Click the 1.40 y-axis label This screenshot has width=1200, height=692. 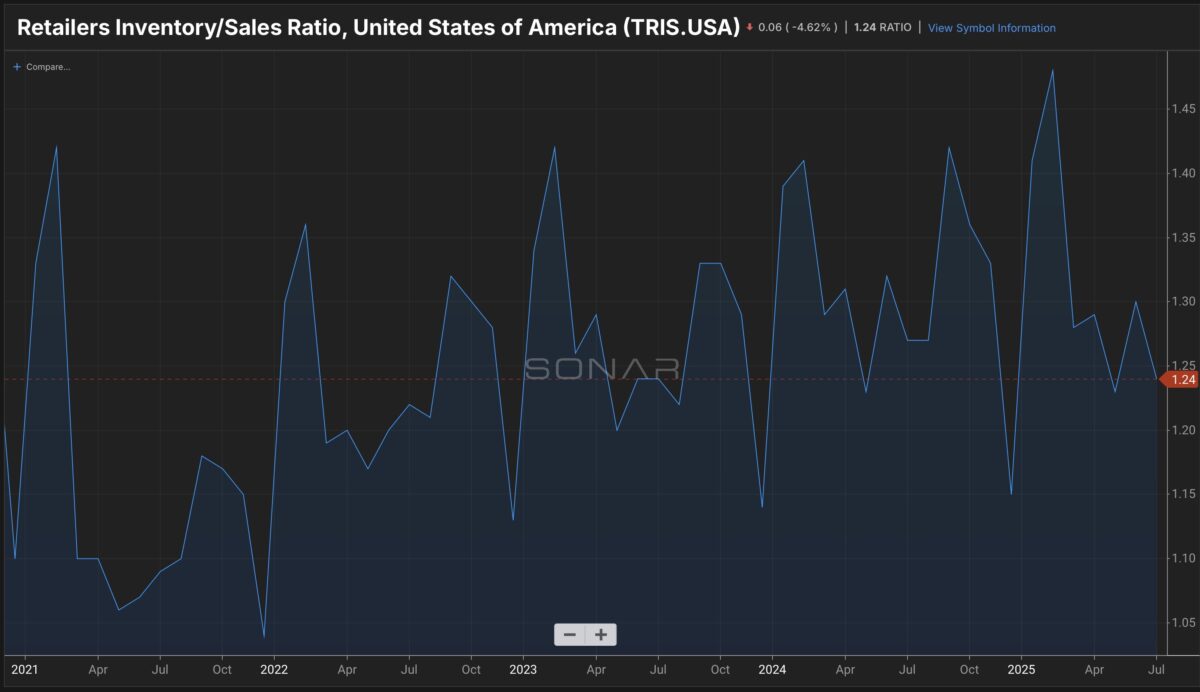1184,173
